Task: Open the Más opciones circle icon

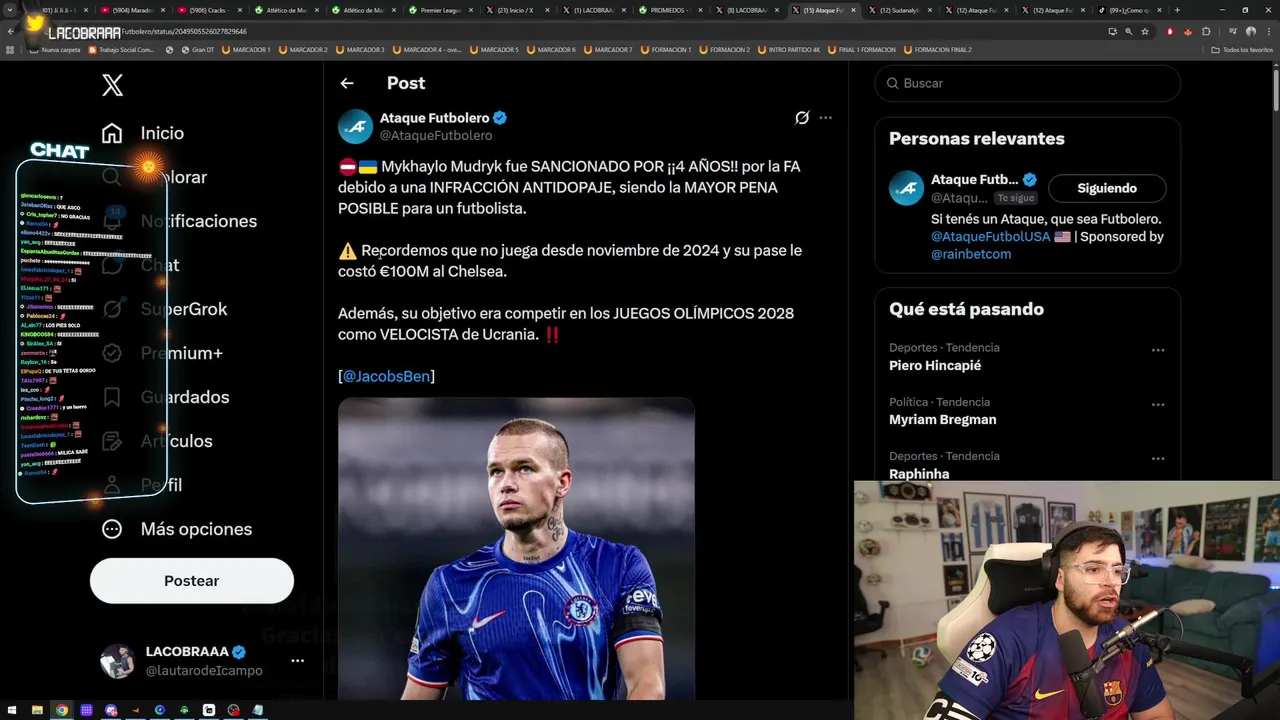Action: 112,529
